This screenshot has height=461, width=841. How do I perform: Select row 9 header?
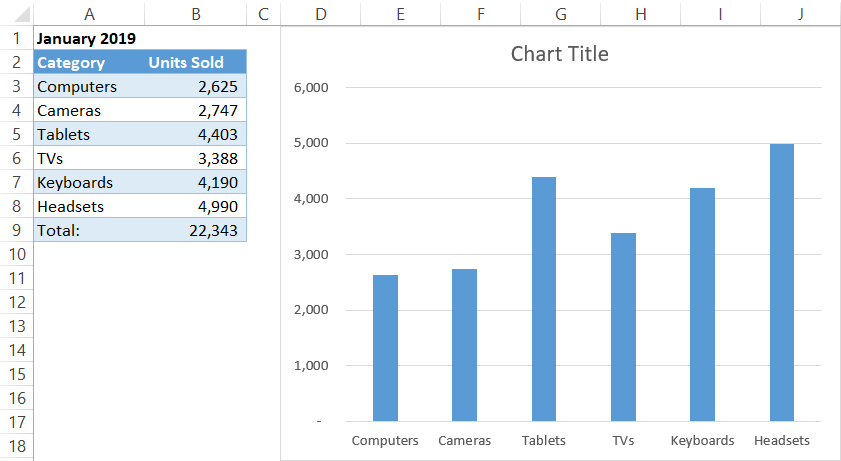point(17,230)
